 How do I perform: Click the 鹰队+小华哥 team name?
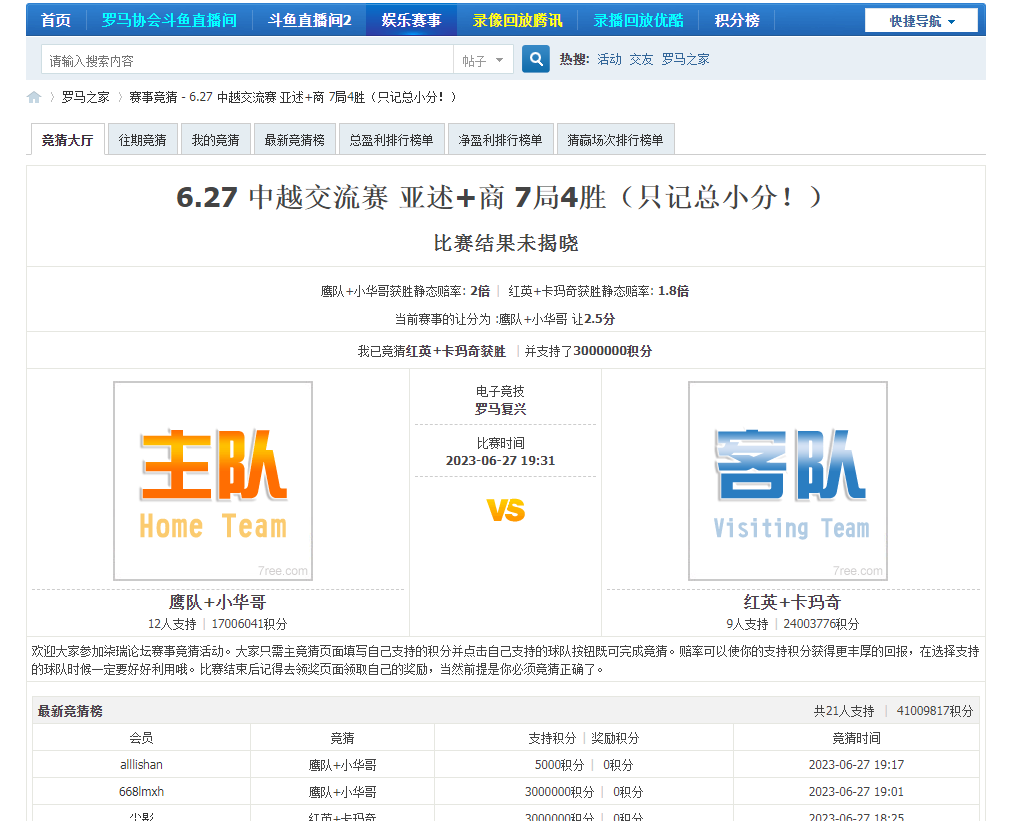click(x=217, y=602)
